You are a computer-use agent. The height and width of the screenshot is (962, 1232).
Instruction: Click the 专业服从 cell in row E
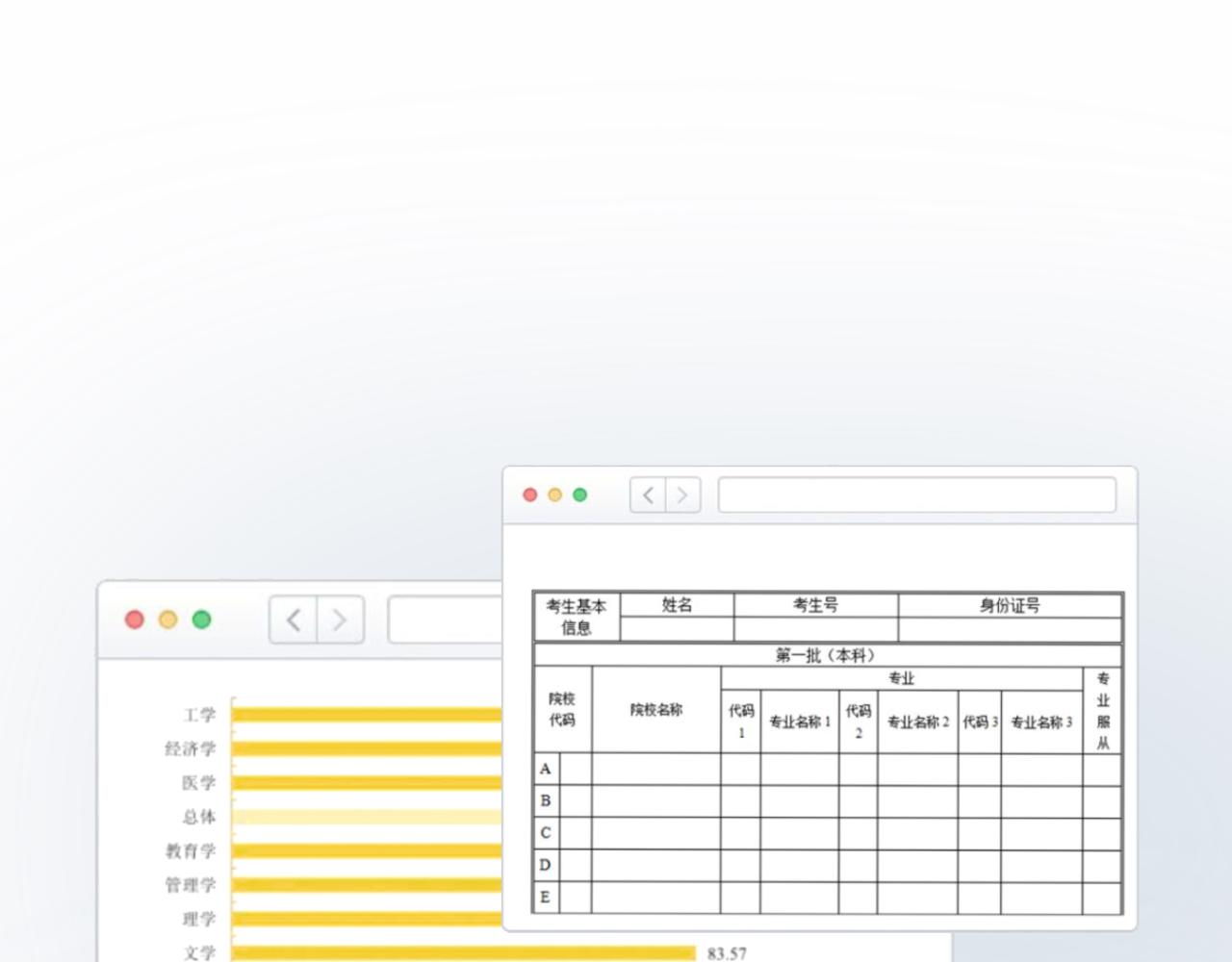pos(1102,898)
